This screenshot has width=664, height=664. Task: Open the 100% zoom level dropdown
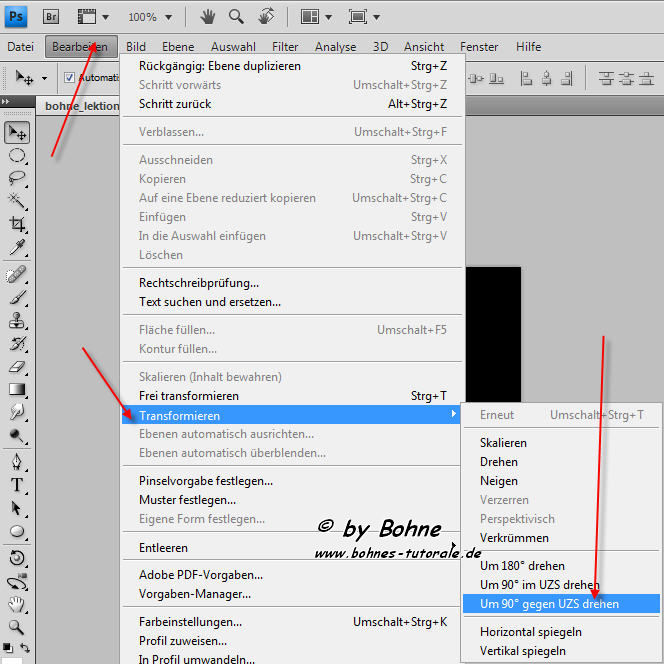tap(150, 17)
